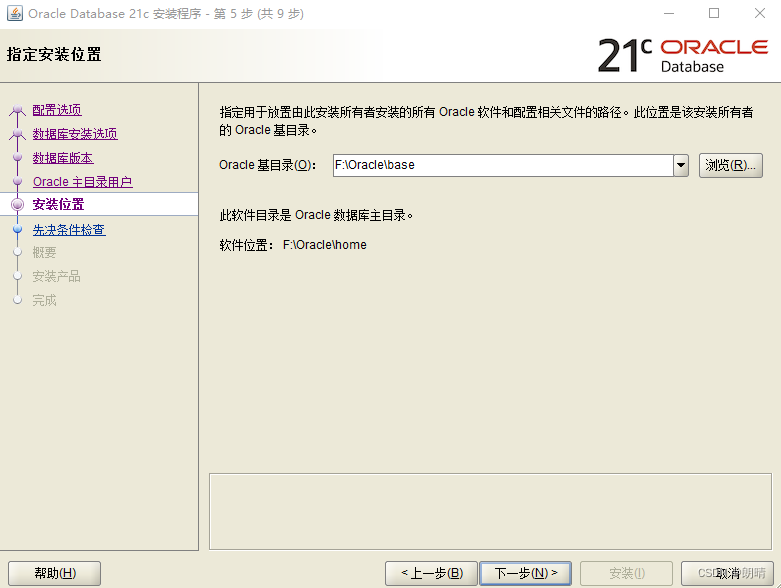781x588 pixels.
Task: Click the Oracle 基目录 path input field
Action: click(503, 165)
